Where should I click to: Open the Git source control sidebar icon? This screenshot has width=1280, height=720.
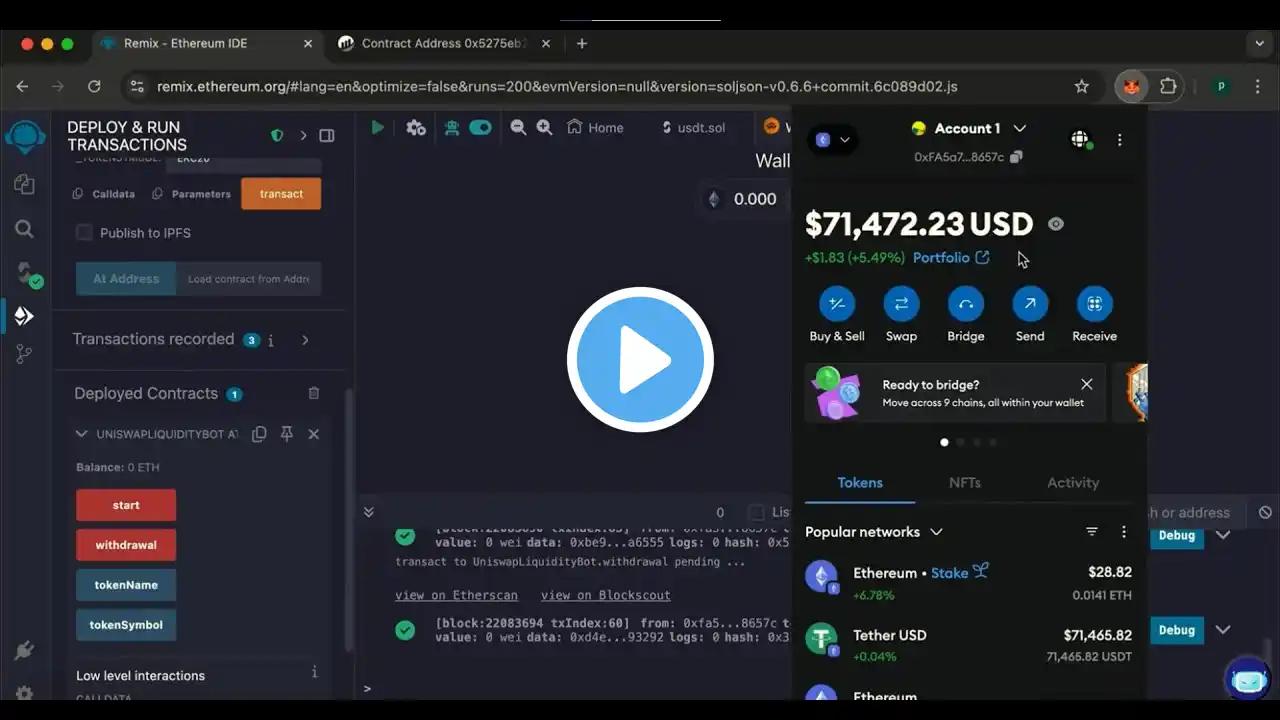pos(24,353)
